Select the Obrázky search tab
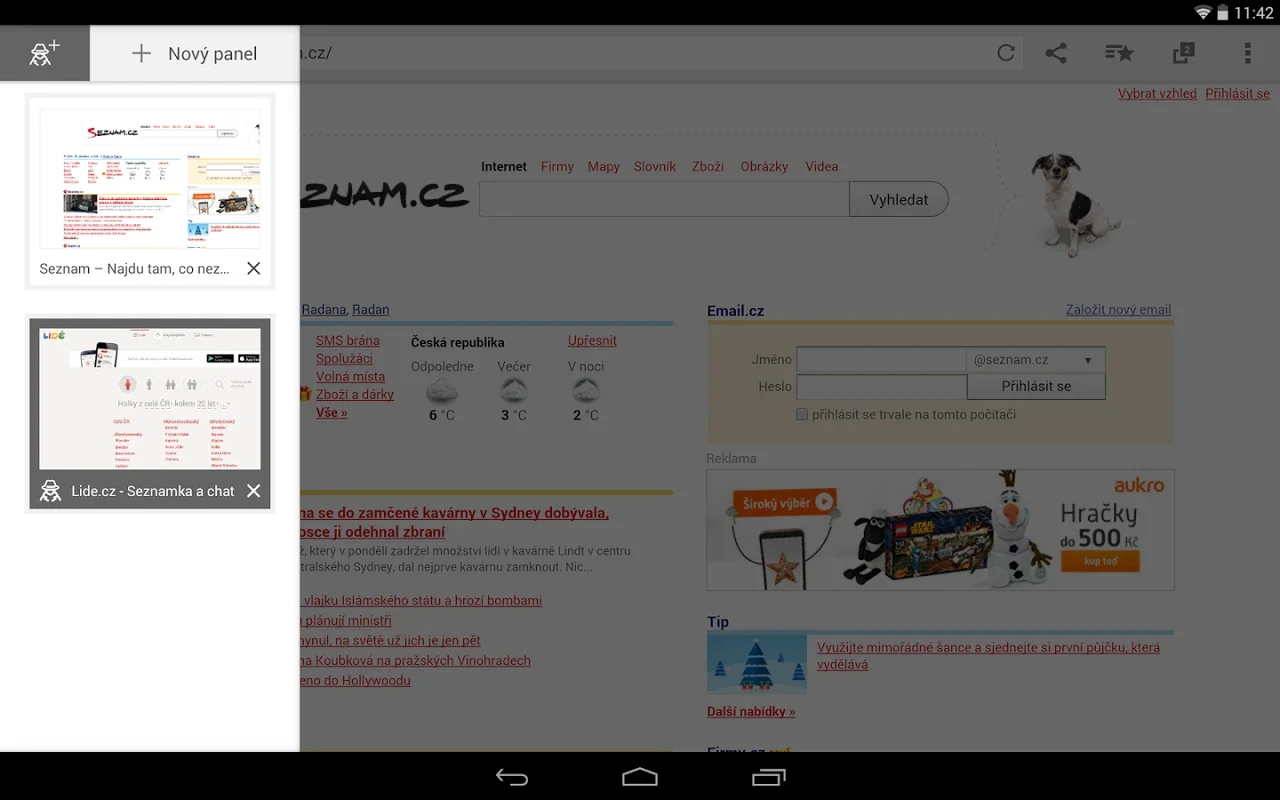 pyautogui.click(x=764, y=166)
